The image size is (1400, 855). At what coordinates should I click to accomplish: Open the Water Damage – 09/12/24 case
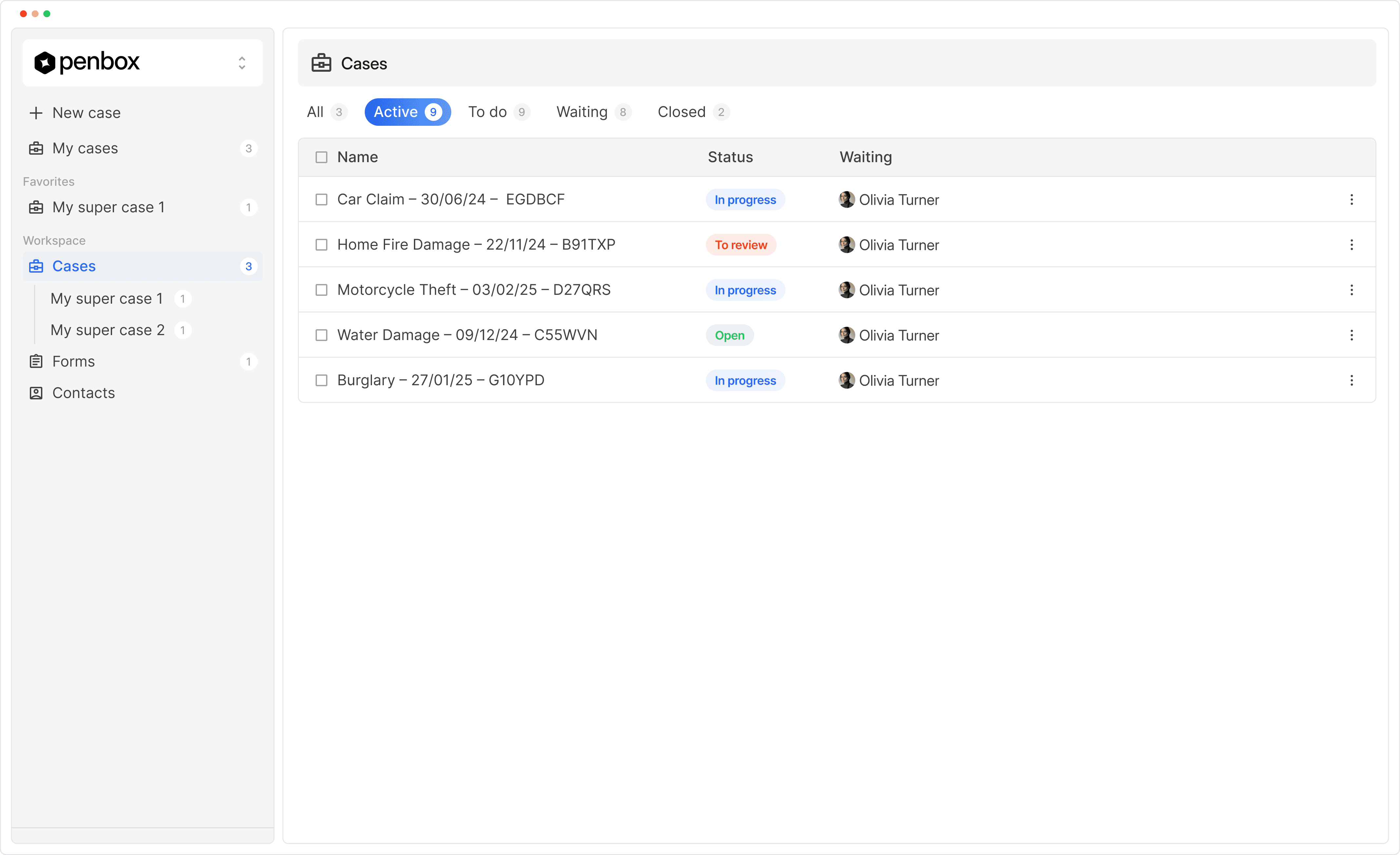[x=467, y=335]
